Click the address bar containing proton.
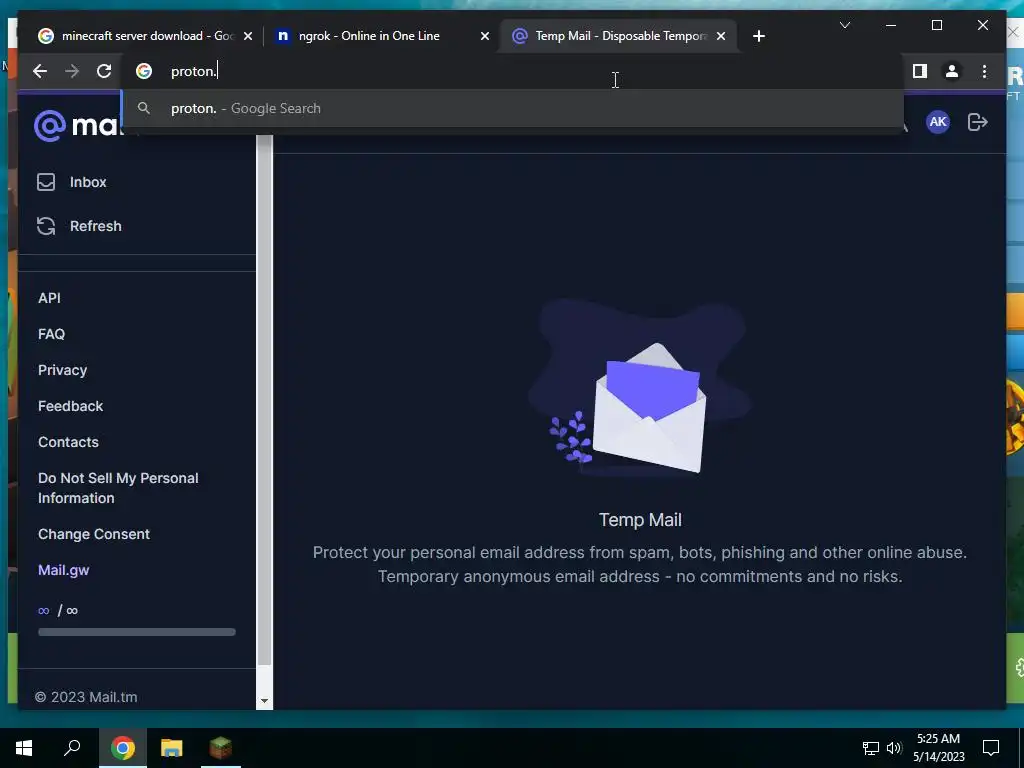 (x=513, y=71)
